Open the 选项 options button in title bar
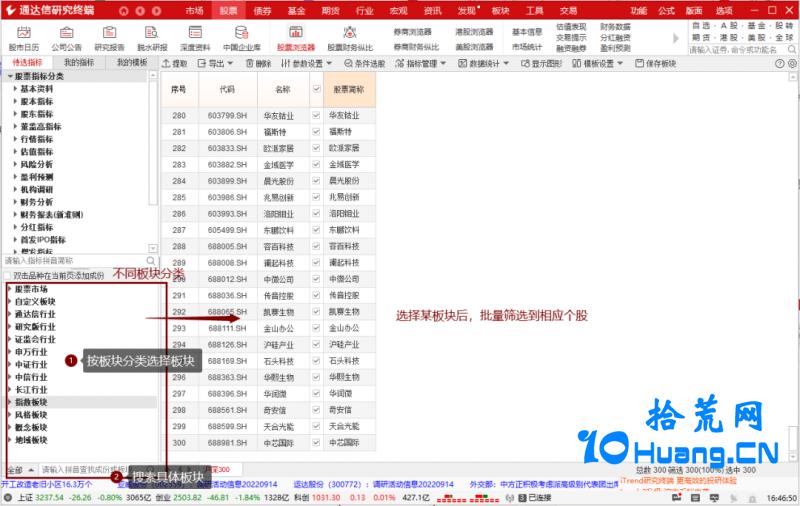800x506 pixels. [x=724, y=11]
